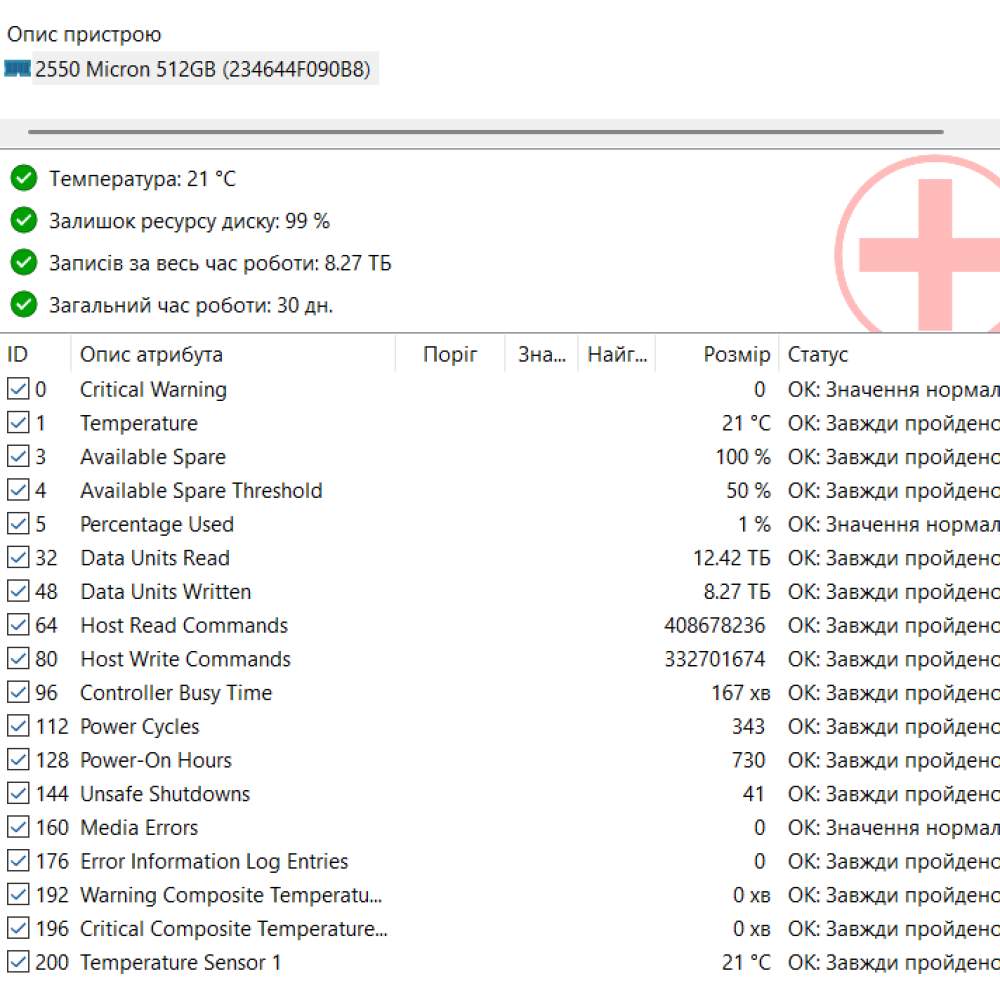
Task: Disable the Available Spare checkbox
Action: (18, 456)
